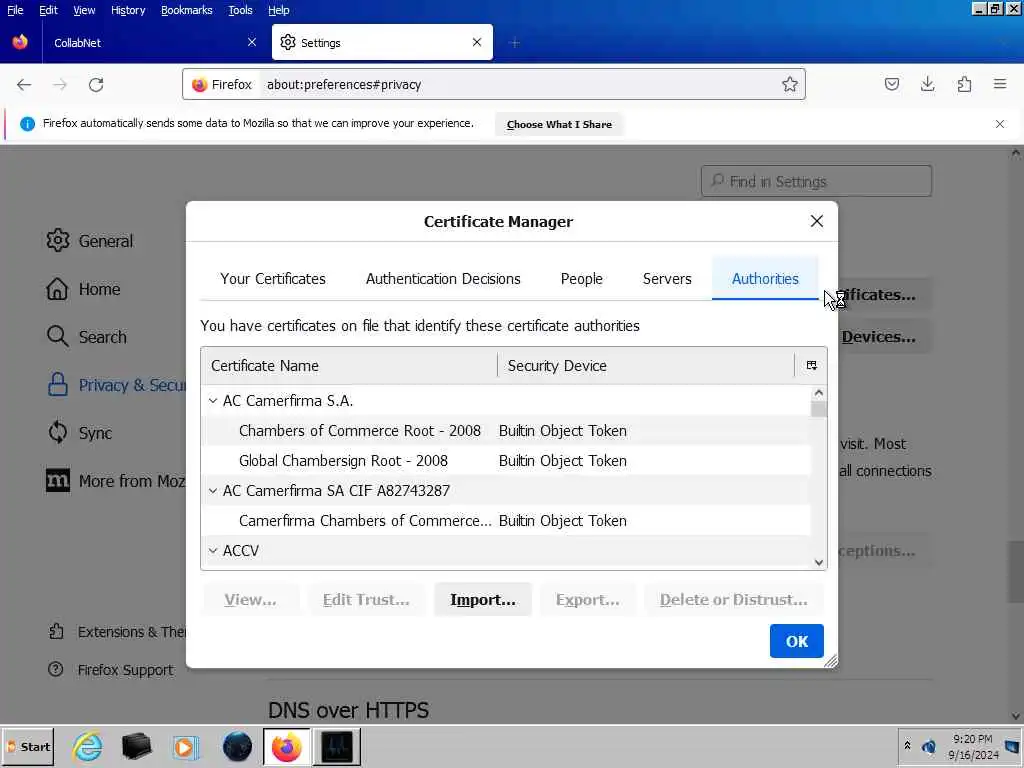Open the Firefox hamburger application menu
1024x768 pixels.
(1000, 84)
